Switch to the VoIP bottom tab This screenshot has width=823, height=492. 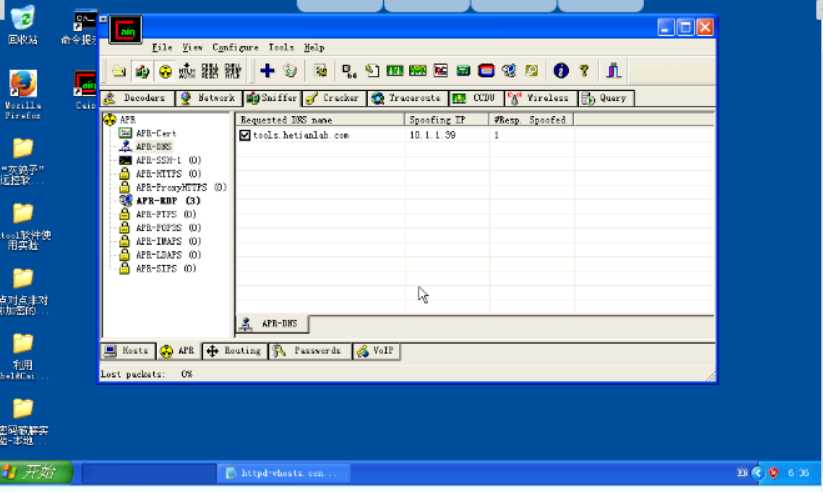376,351
